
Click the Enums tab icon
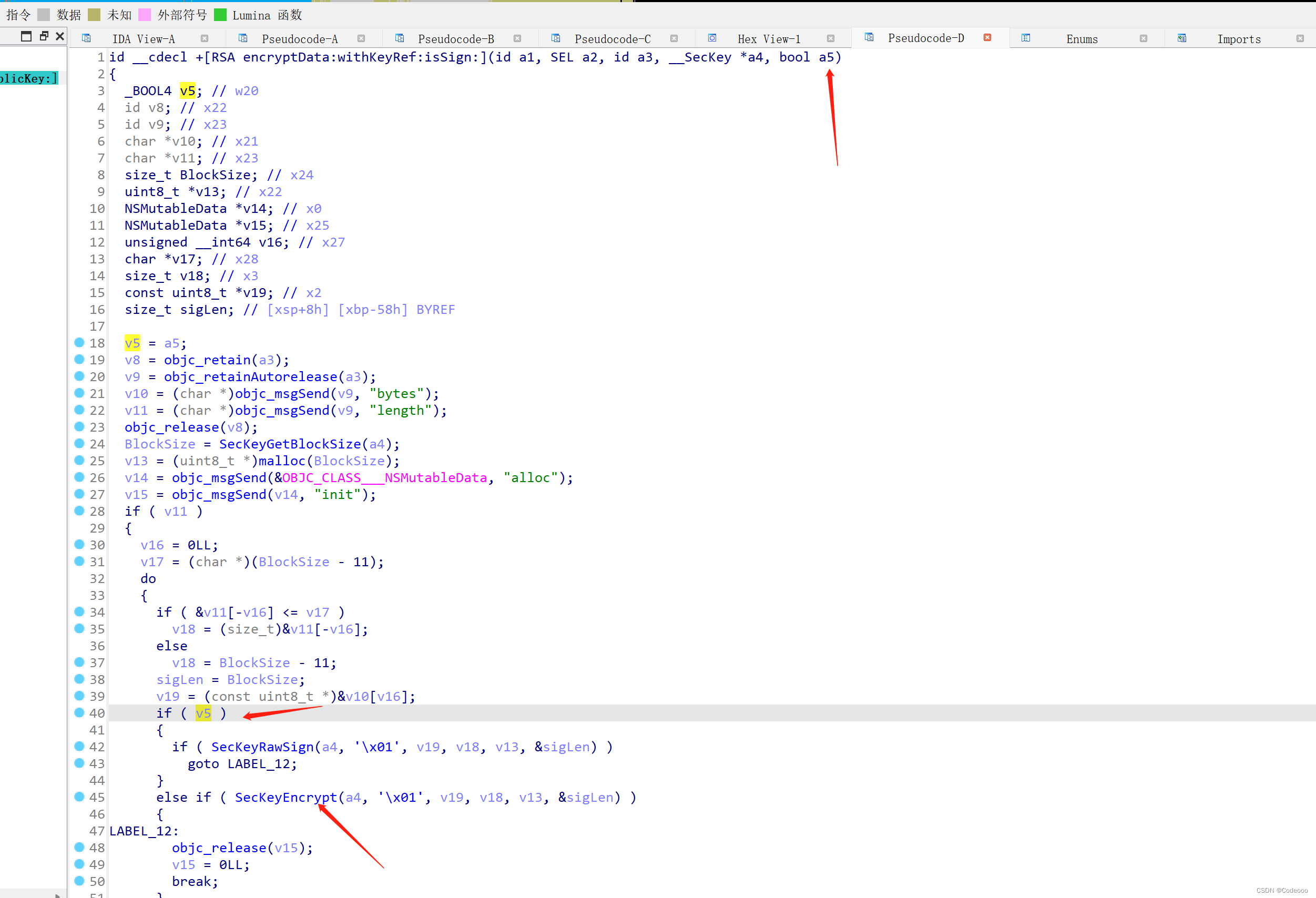[x=1025, y=38]
